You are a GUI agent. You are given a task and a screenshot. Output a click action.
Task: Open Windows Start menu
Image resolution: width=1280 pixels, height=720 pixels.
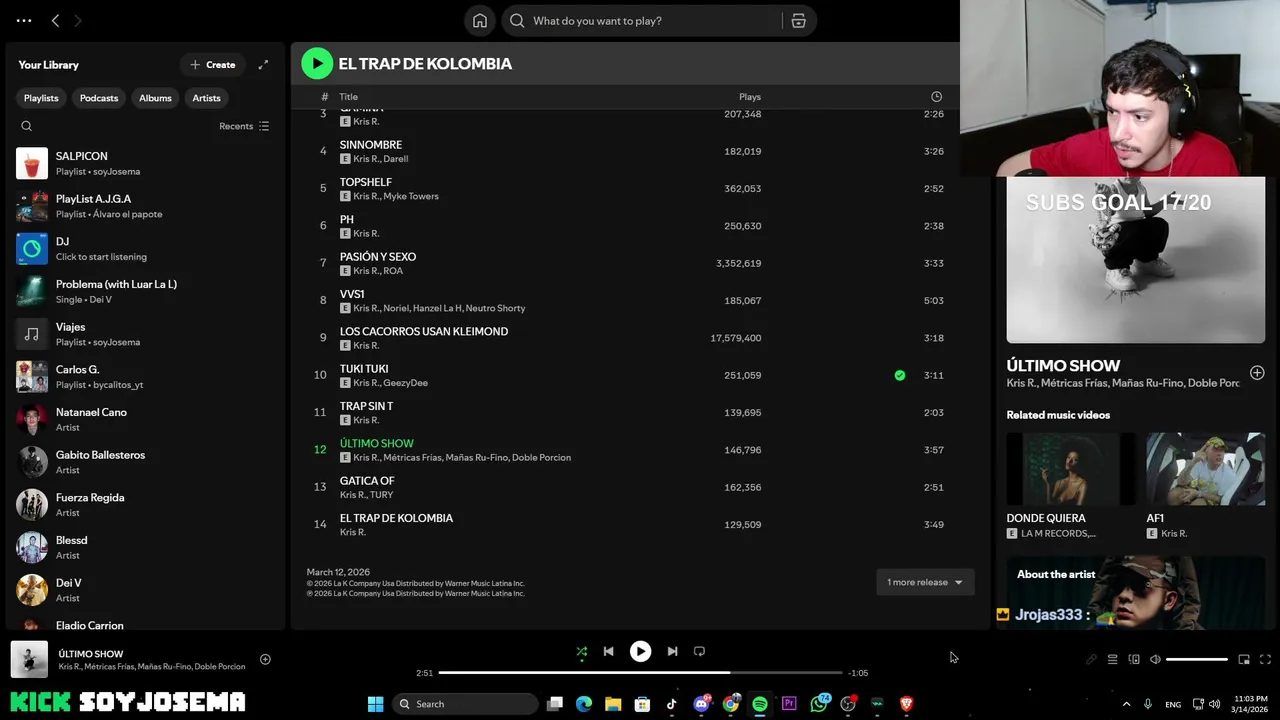tap(375, 704)
